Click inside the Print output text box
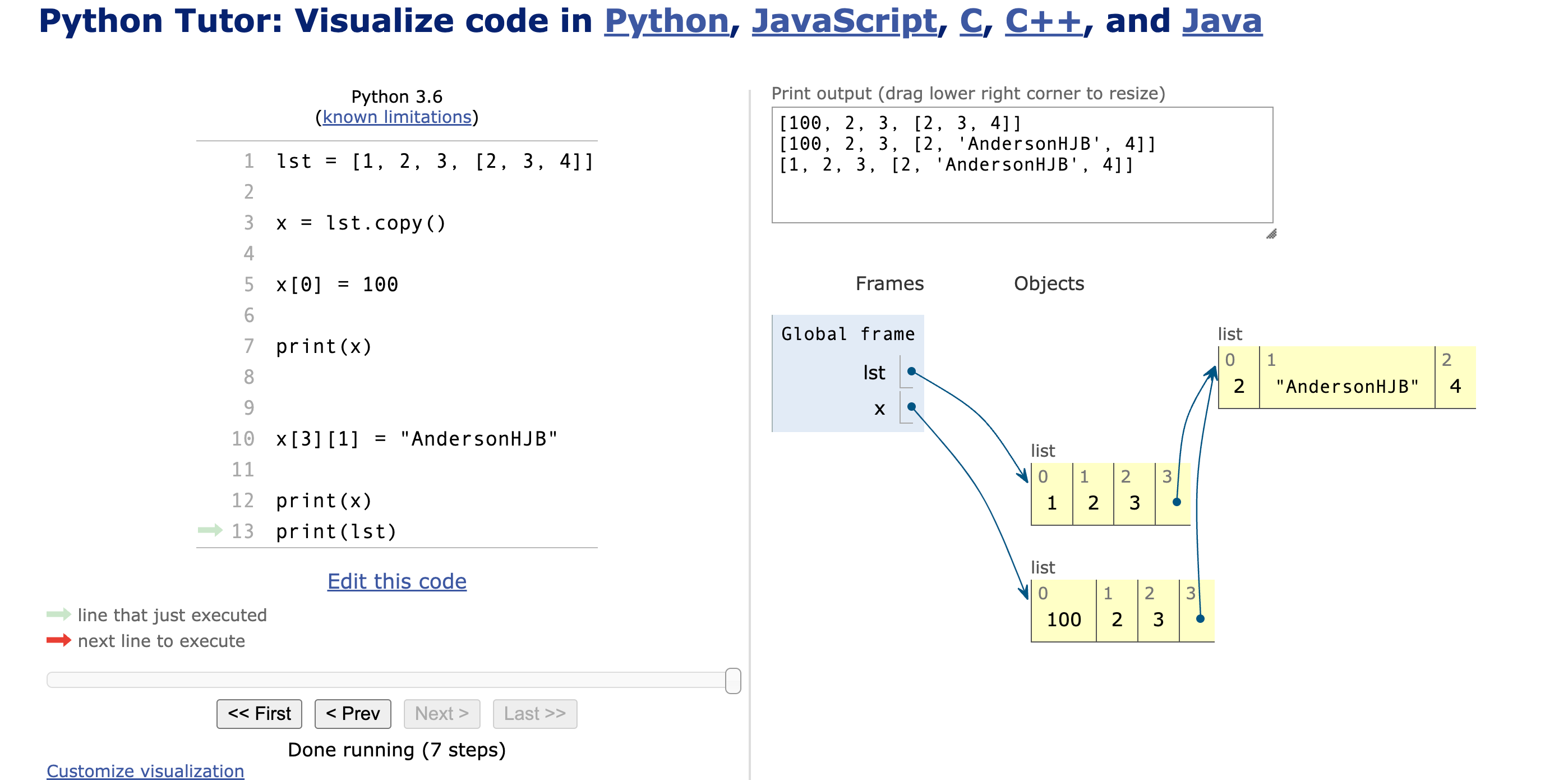 click(x=1022, y=165)
